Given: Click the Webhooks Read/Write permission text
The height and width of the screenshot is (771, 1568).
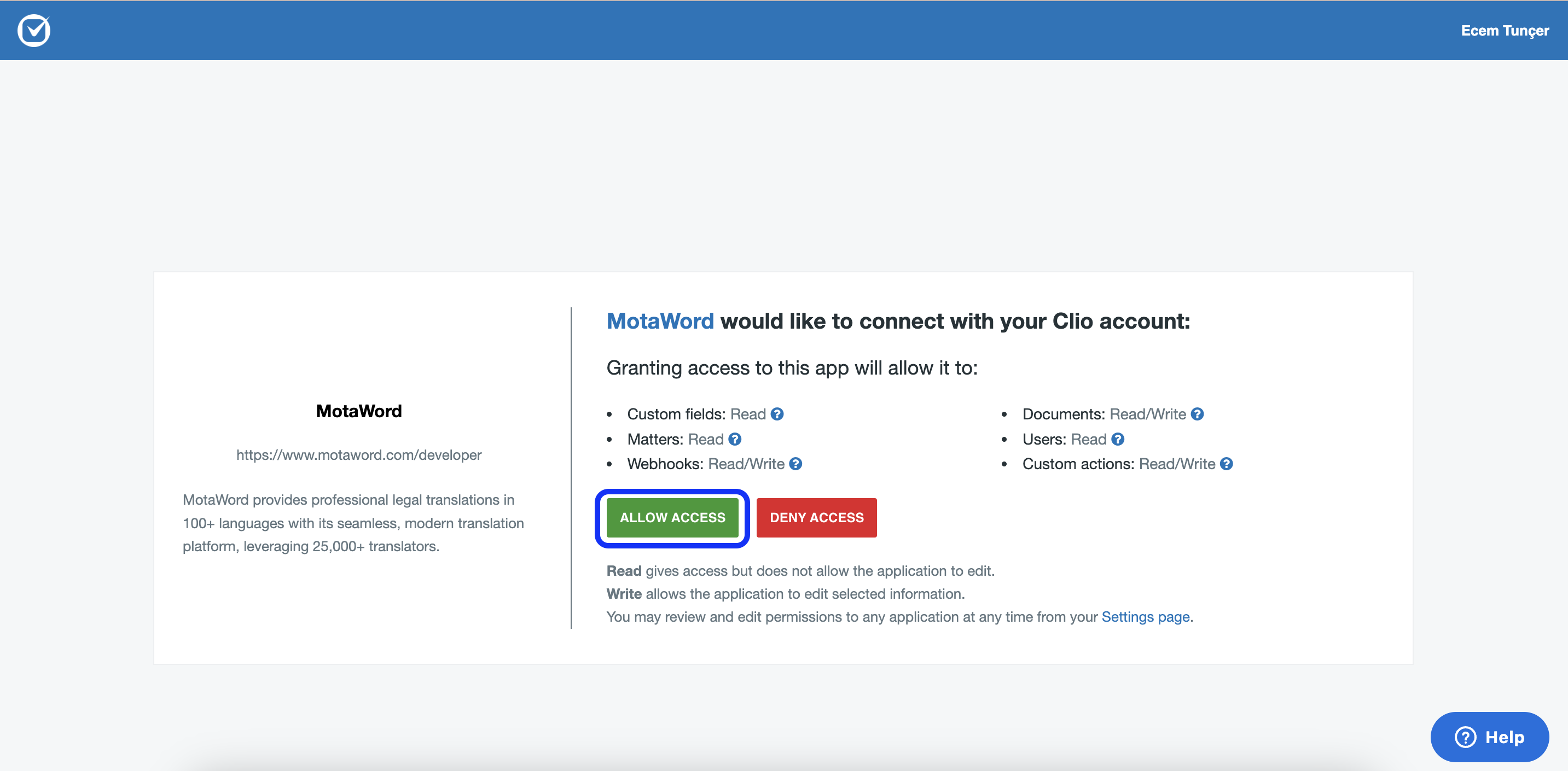Looking at the screenshot, I should click(x=746, y=464).
